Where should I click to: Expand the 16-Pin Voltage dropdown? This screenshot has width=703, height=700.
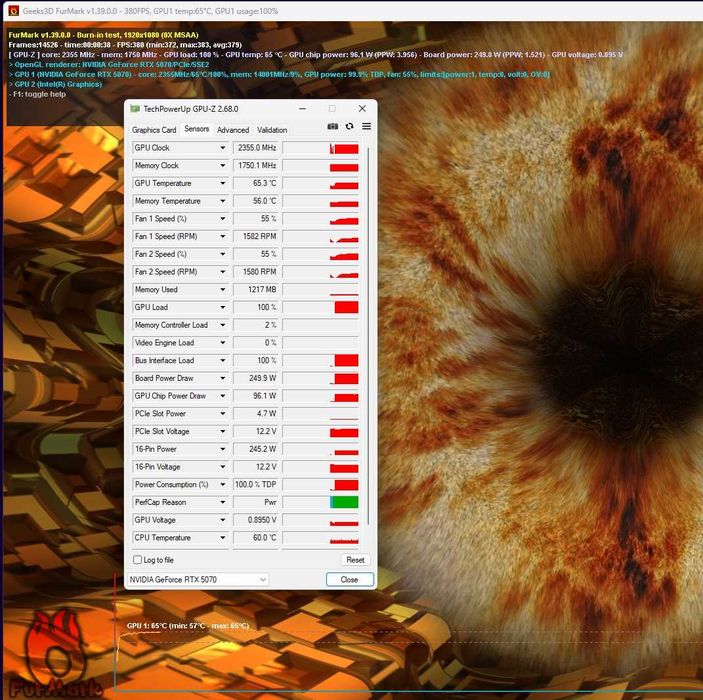point(222,466)
